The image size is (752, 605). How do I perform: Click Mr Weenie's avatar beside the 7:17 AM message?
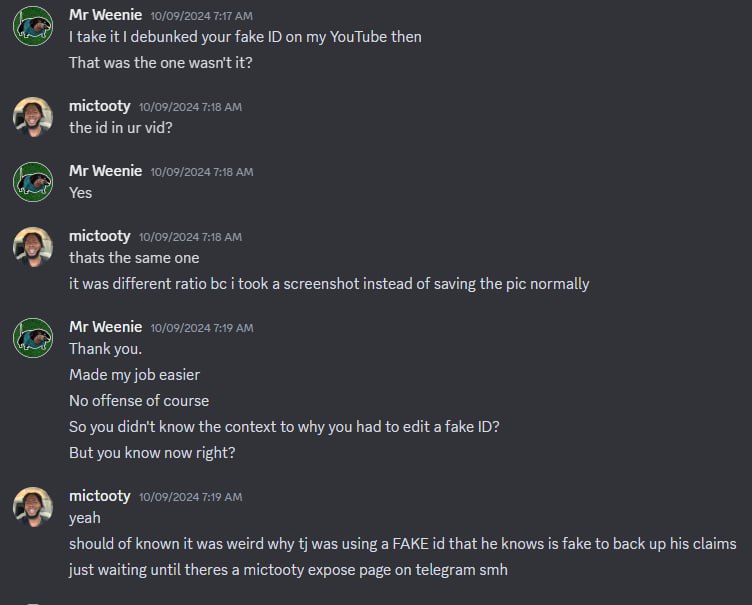32,26
